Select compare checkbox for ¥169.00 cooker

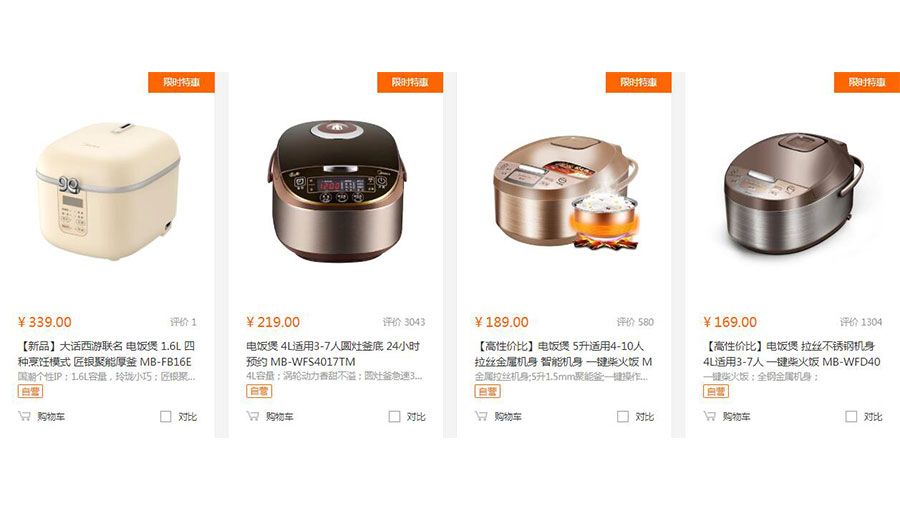[x=851, y=416]
